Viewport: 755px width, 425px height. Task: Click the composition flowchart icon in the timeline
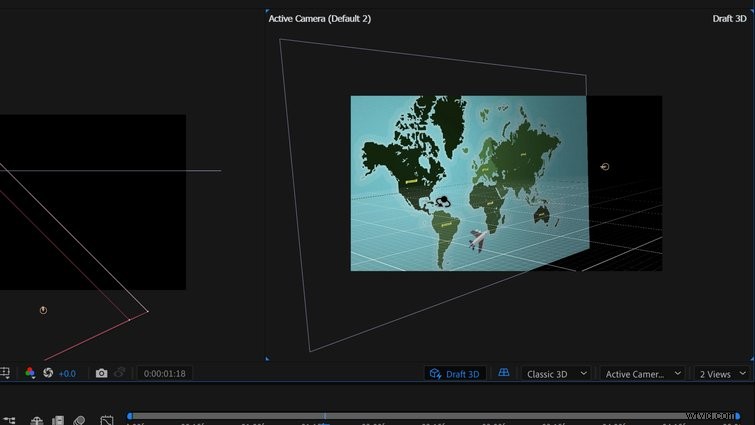(9, 421)
